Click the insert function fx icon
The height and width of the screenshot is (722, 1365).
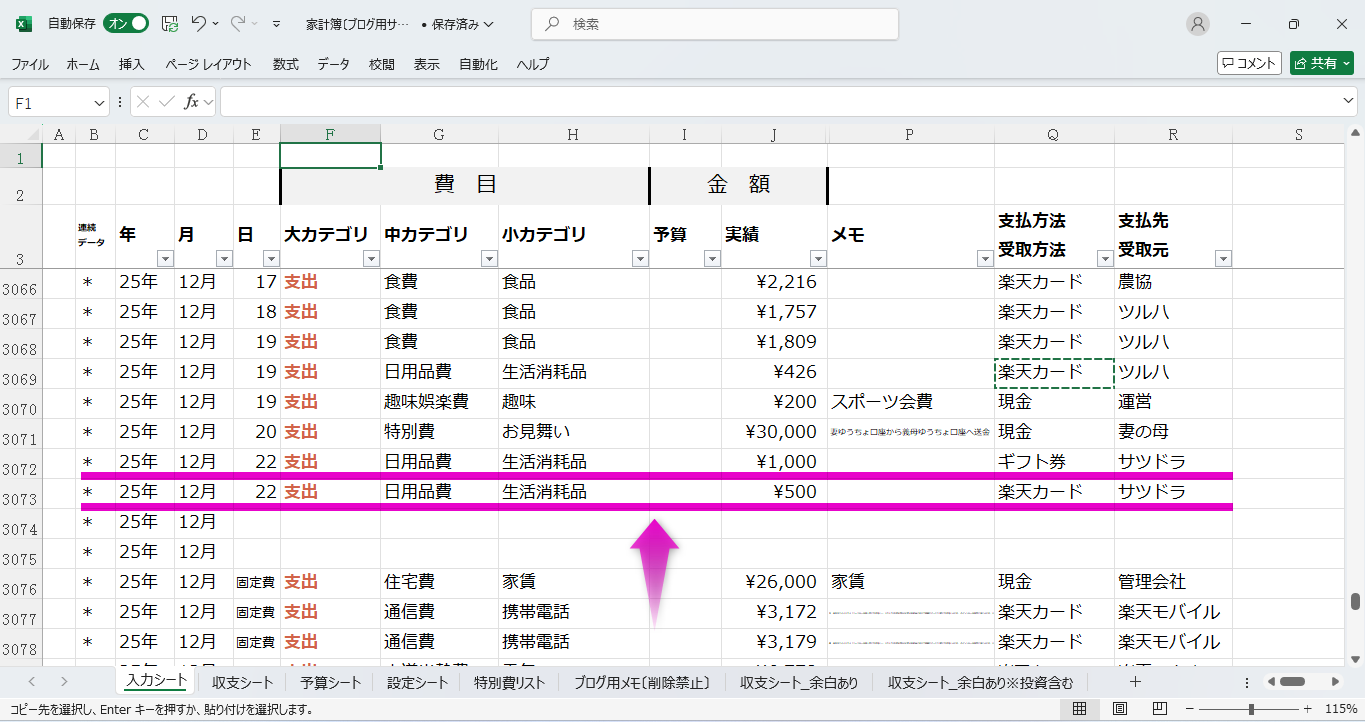(x=191, y=102)
